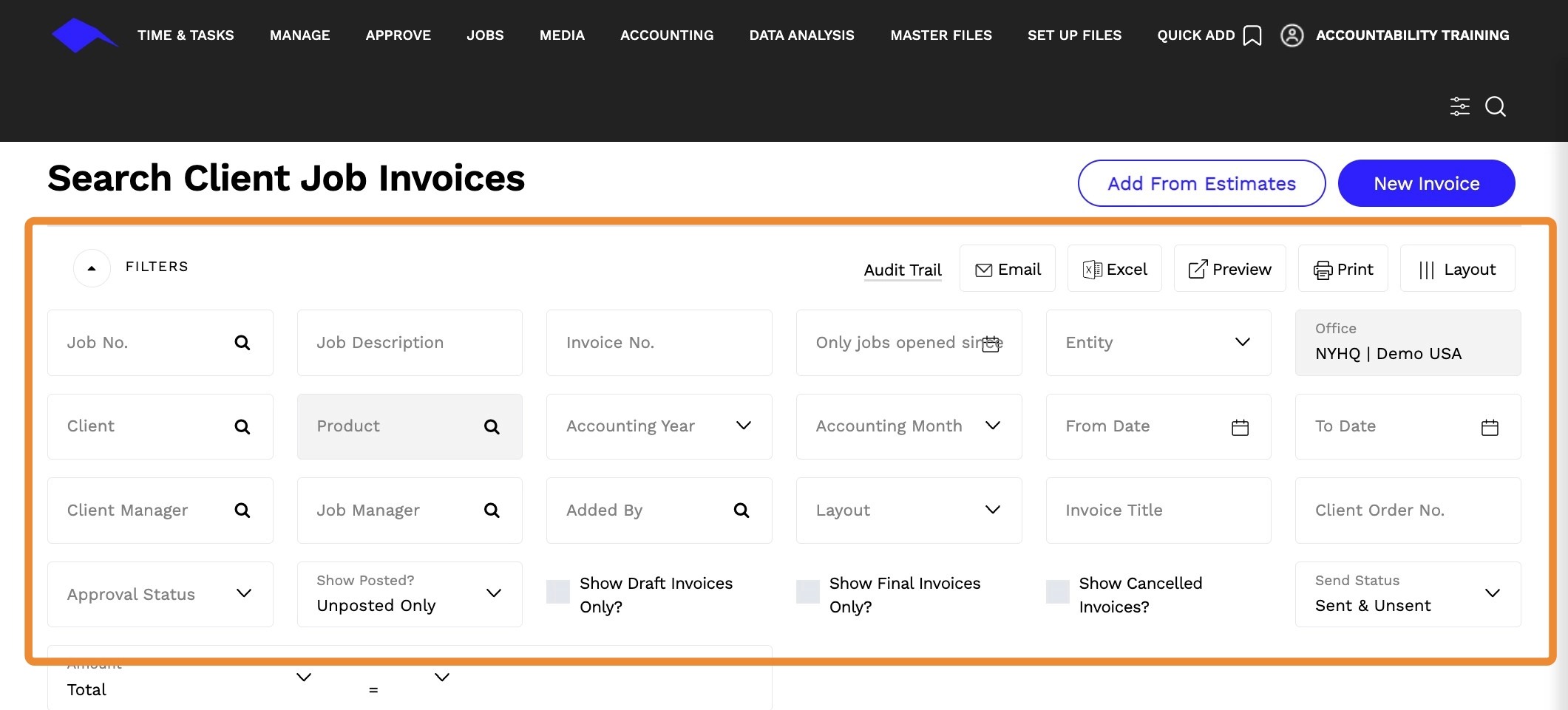Viewport: 1568px width, 710px height.
Task: Tick Show Cancelled Invoices checkbox
Action: 1057,592
